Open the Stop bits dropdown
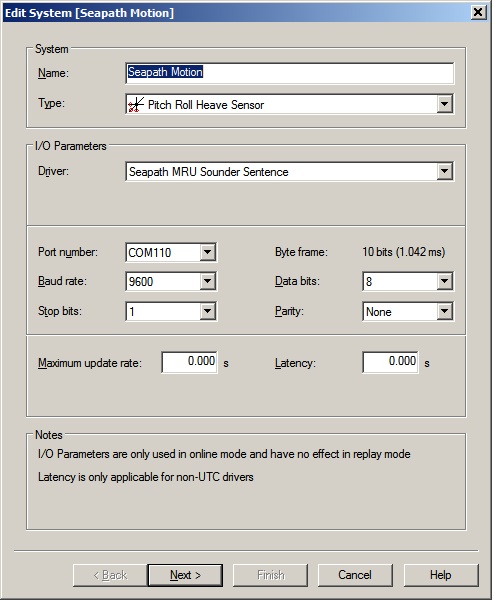Screen dimensions: 492x600 pos(207,311)
